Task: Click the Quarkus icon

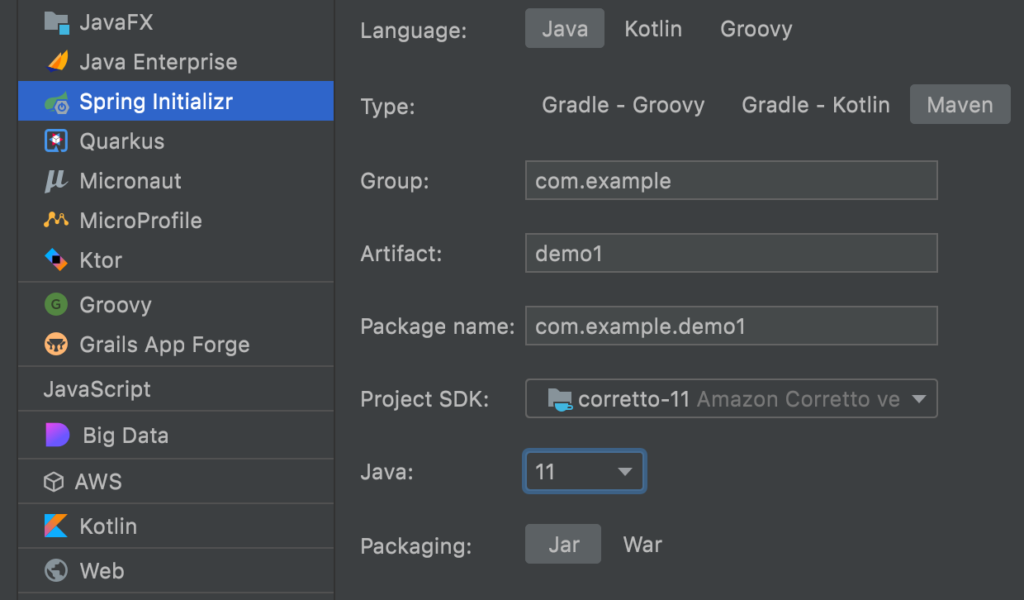Action: pos(54,141)
